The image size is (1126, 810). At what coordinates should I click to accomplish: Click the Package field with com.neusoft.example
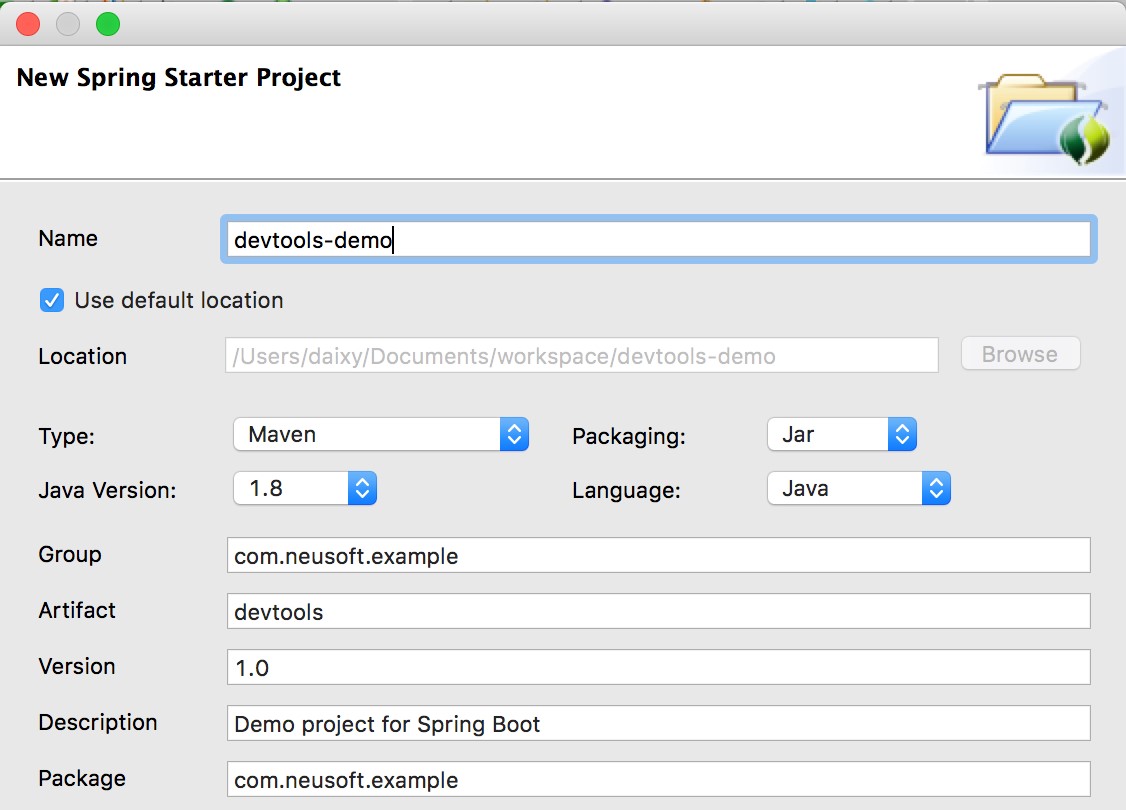coord(659,779)
